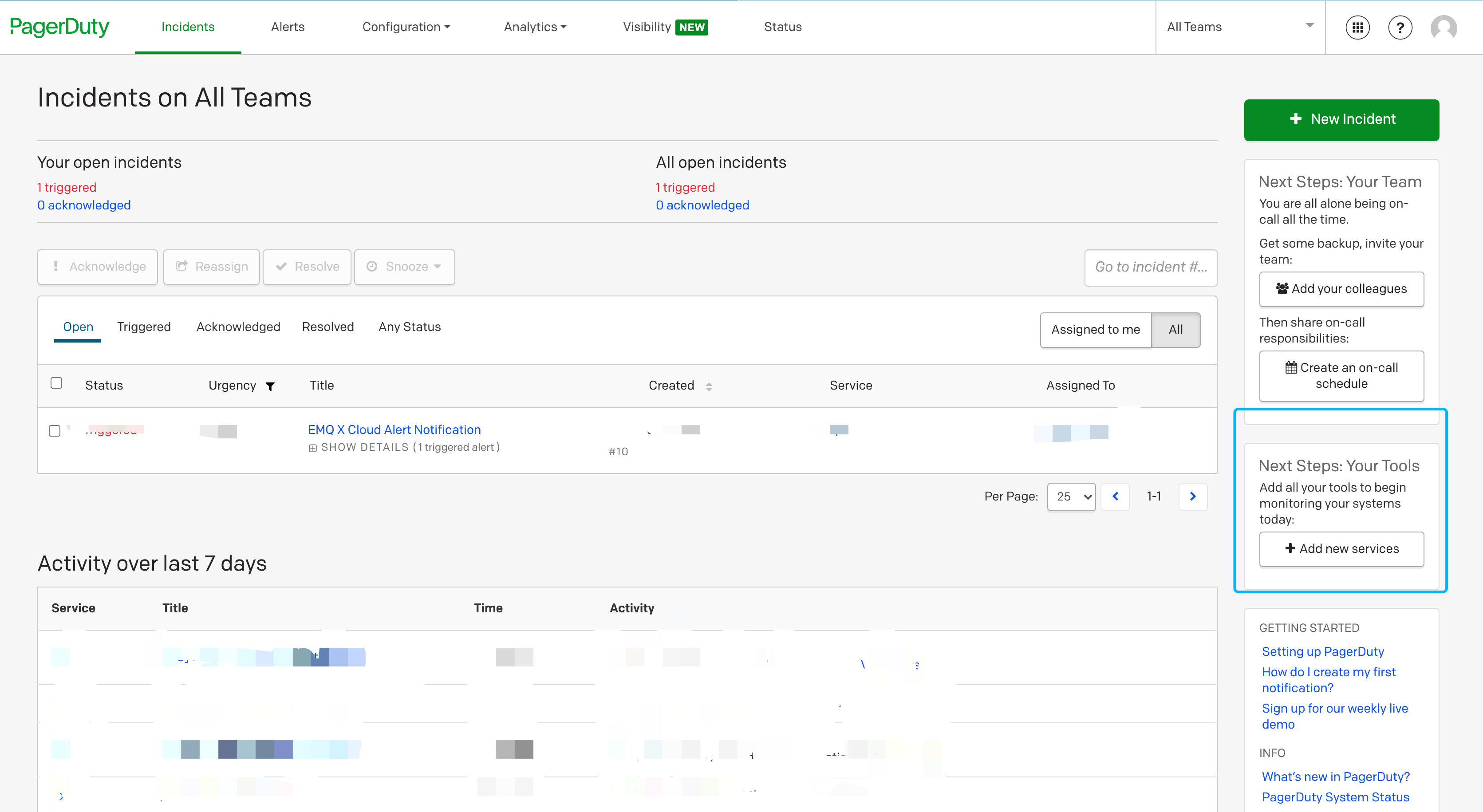Click the help question mark icon

coord(1400,27)
